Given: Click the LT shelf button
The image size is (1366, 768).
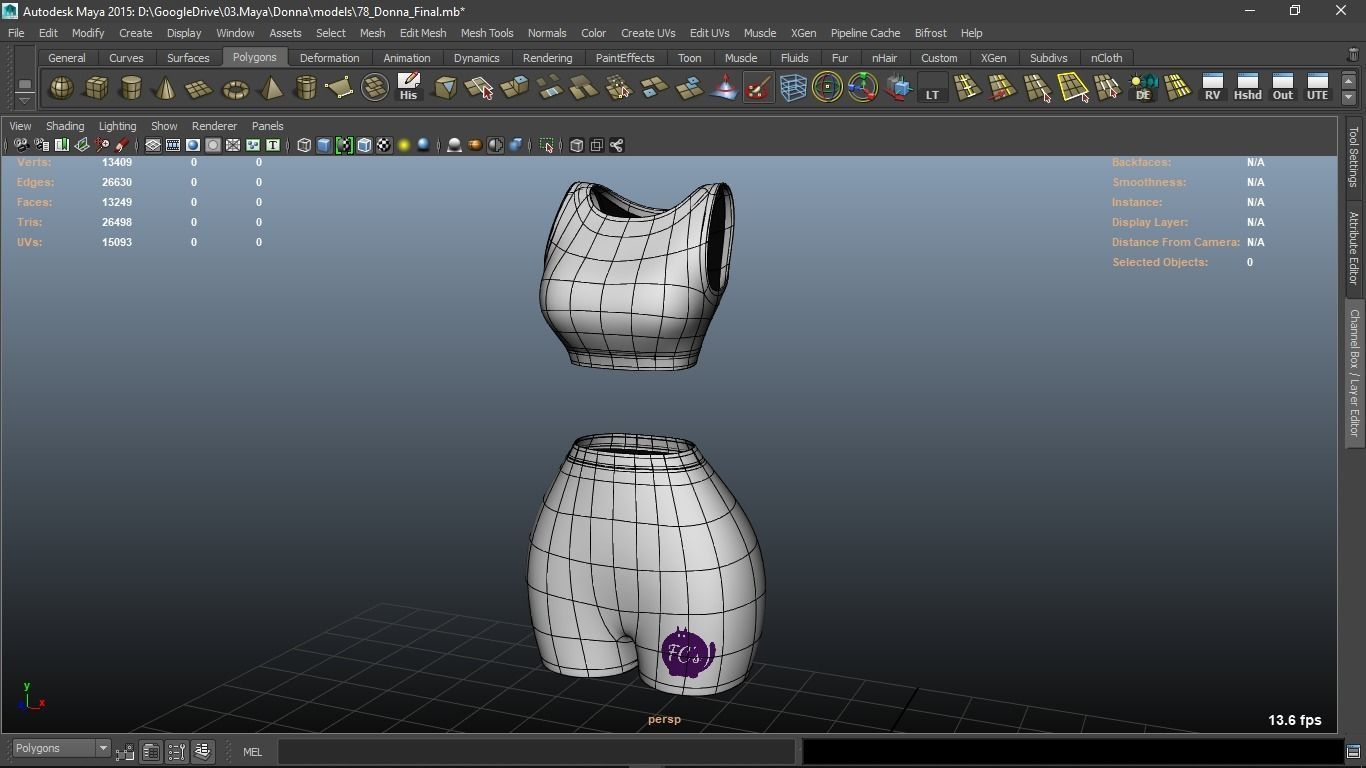Looking at the screenshot, I should (x=932, y=88).
